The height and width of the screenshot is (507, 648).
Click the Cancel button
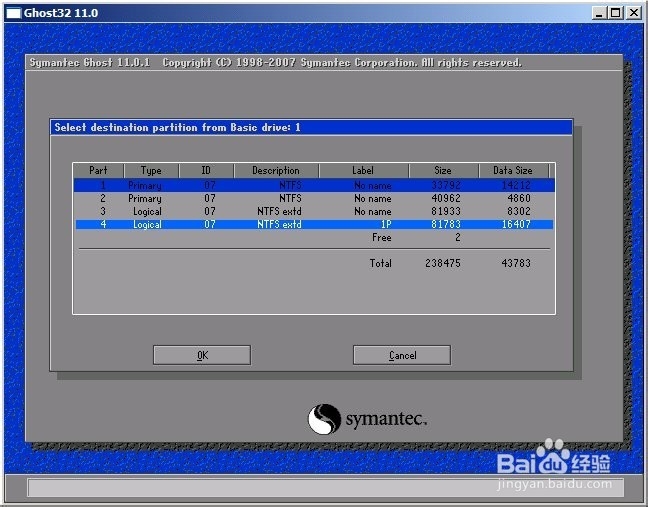pyautogui.click(x=402, y=355)
